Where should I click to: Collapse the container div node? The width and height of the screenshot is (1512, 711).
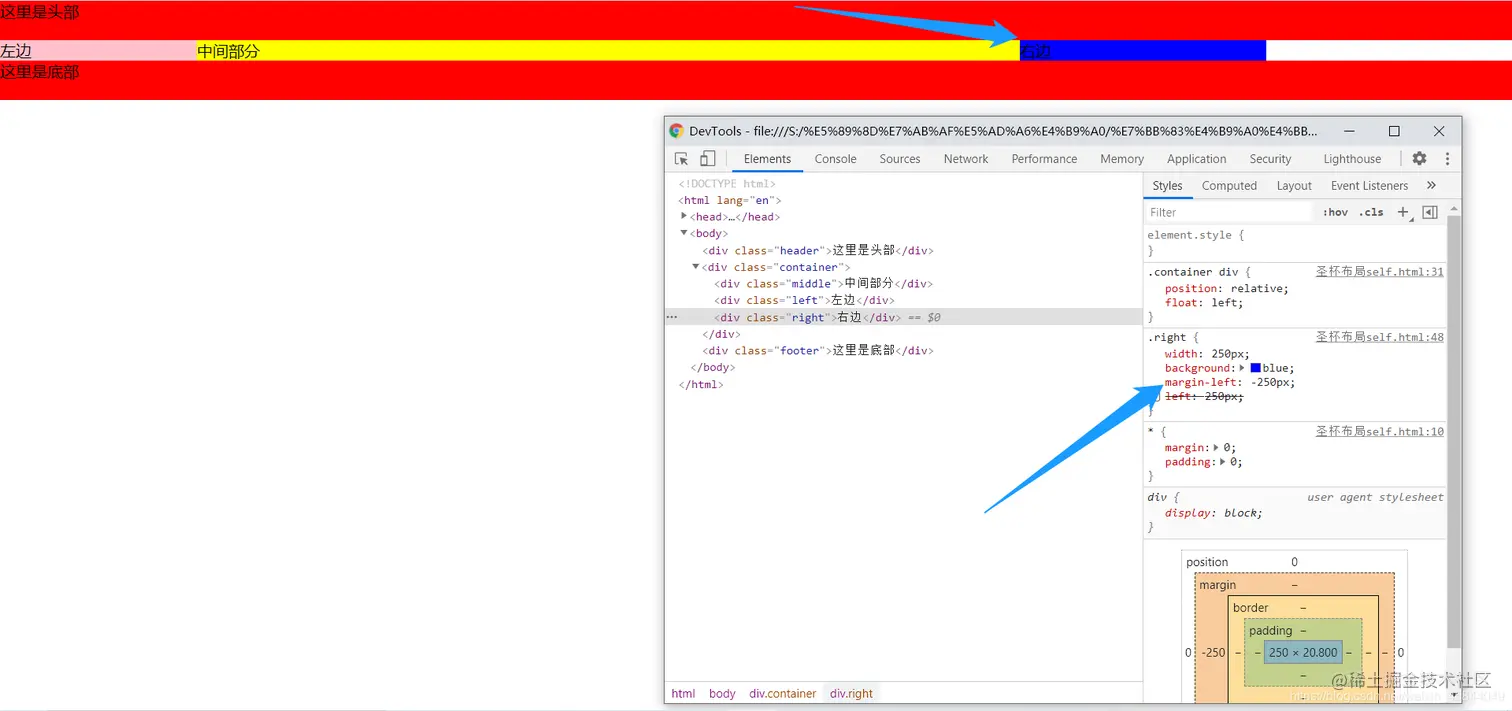click(x=696, y=267)
